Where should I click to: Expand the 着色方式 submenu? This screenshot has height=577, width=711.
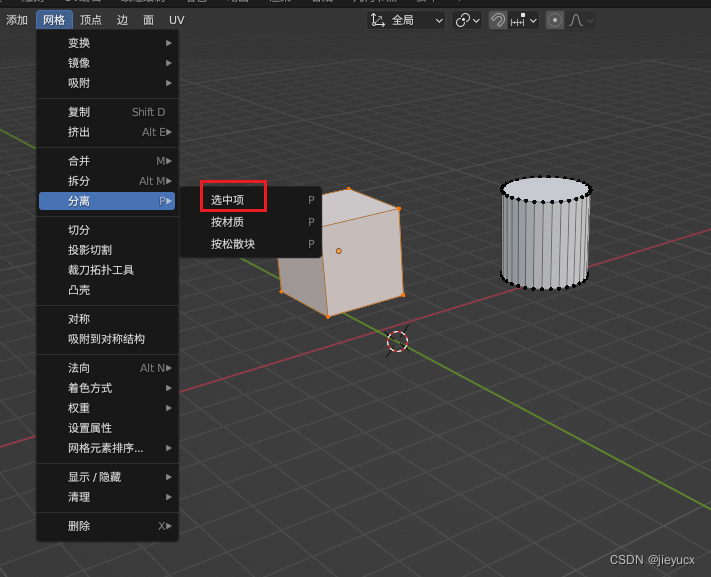[107, 388]
